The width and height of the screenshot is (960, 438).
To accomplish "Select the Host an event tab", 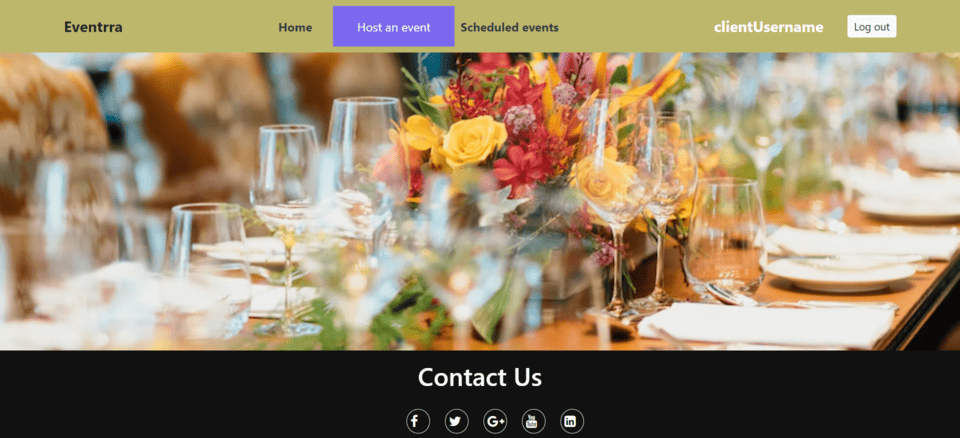I will 394,26.
